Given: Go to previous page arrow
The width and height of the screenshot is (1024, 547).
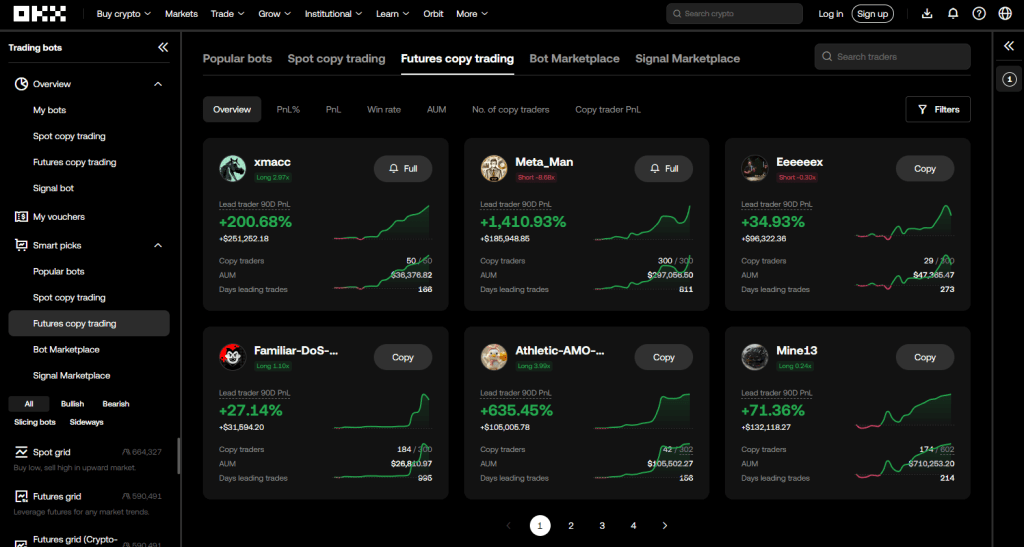Looking at the screenshot, I should click(x=509, y=525).
